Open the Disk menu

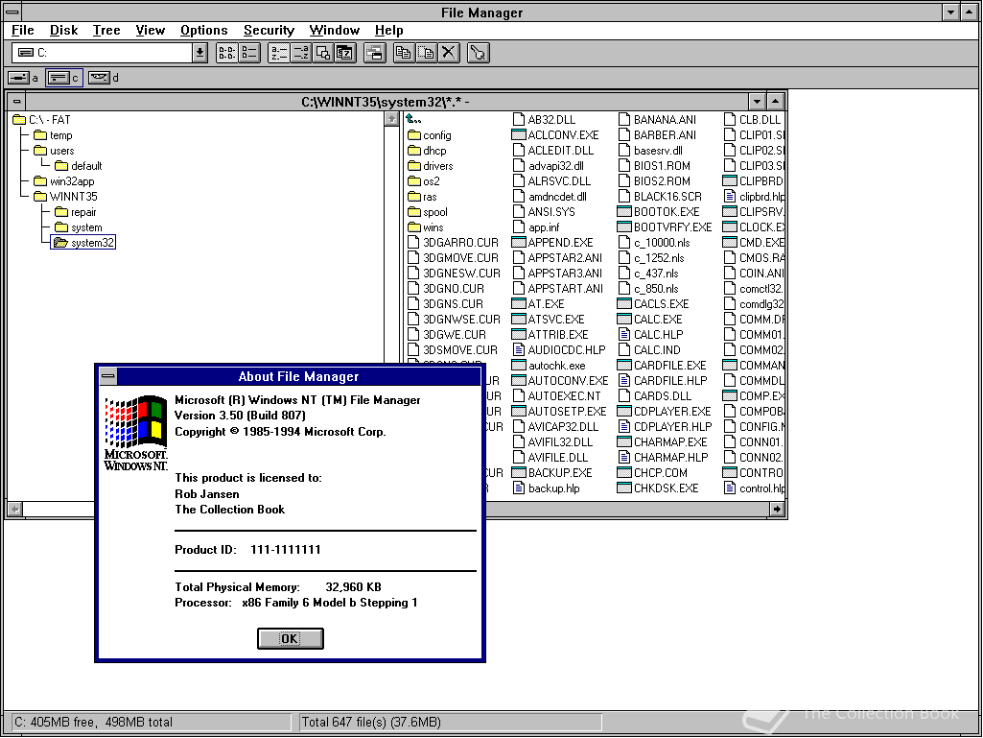coord(64,30)
